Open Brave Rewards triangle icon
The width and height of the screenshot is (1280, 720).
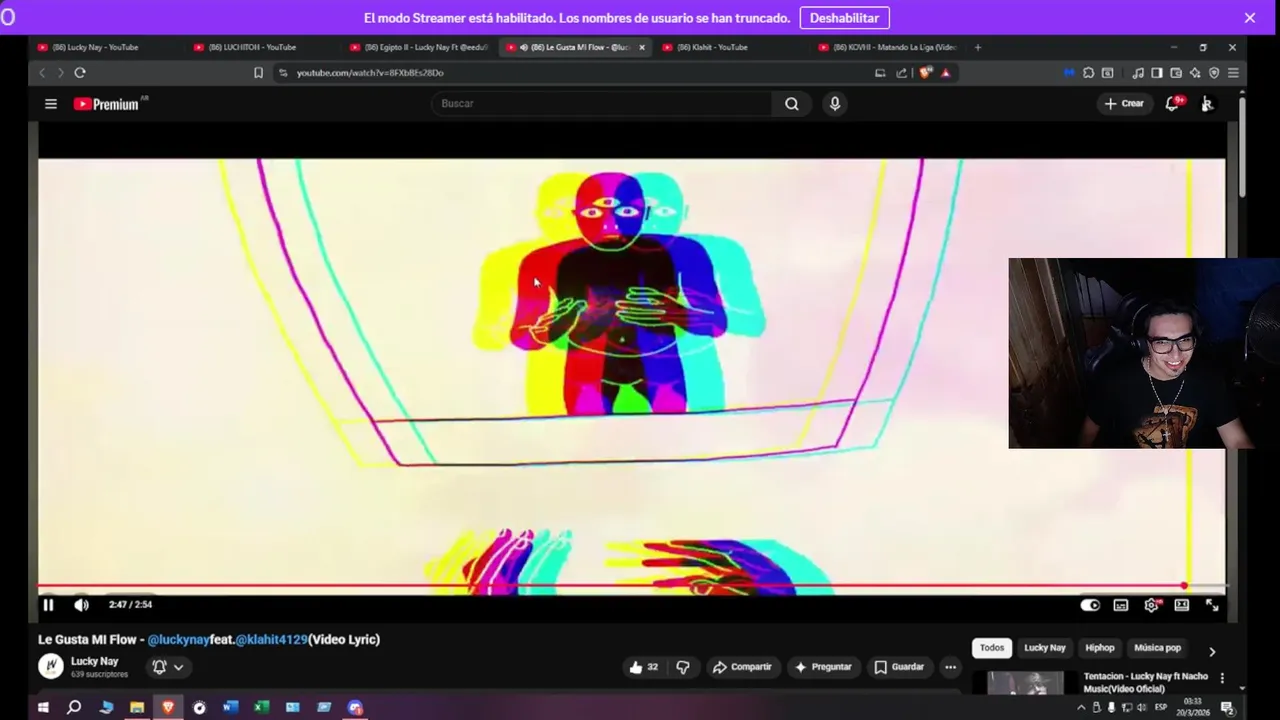click(x=945, y=73)
